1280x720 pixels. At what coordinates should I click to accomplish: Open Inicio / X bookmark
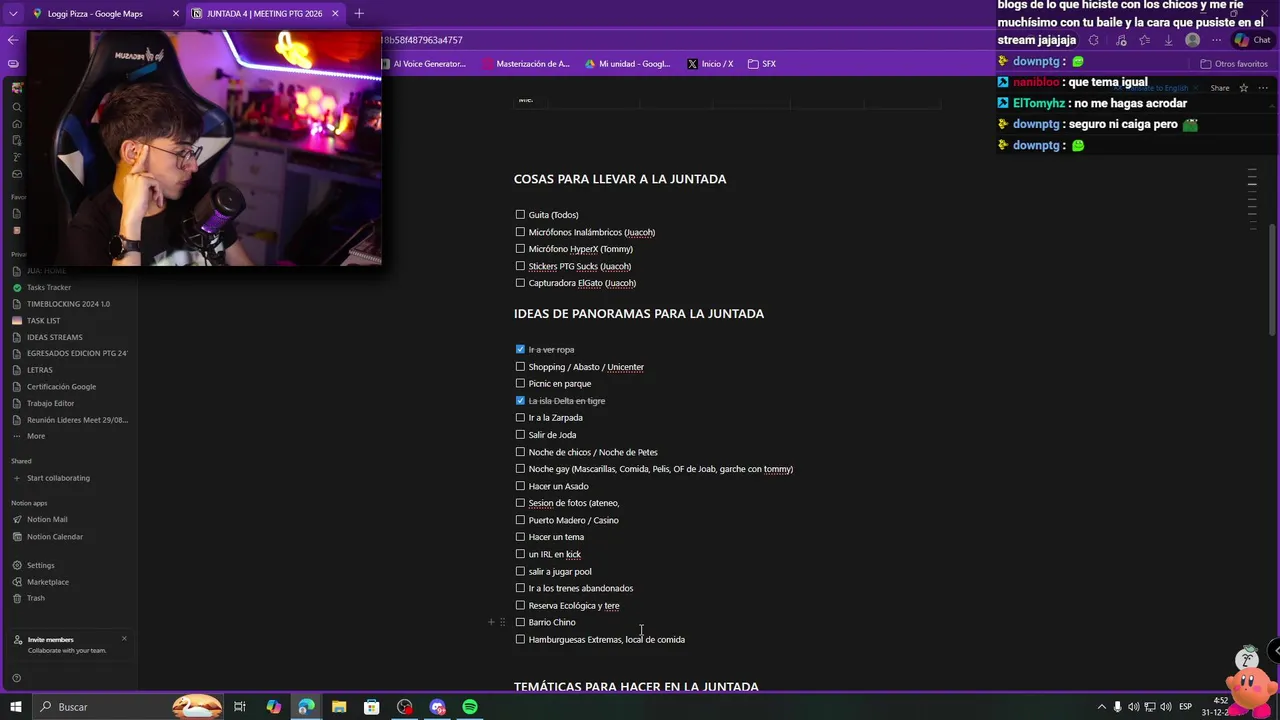pyautogui.click(x=711, y=64)
